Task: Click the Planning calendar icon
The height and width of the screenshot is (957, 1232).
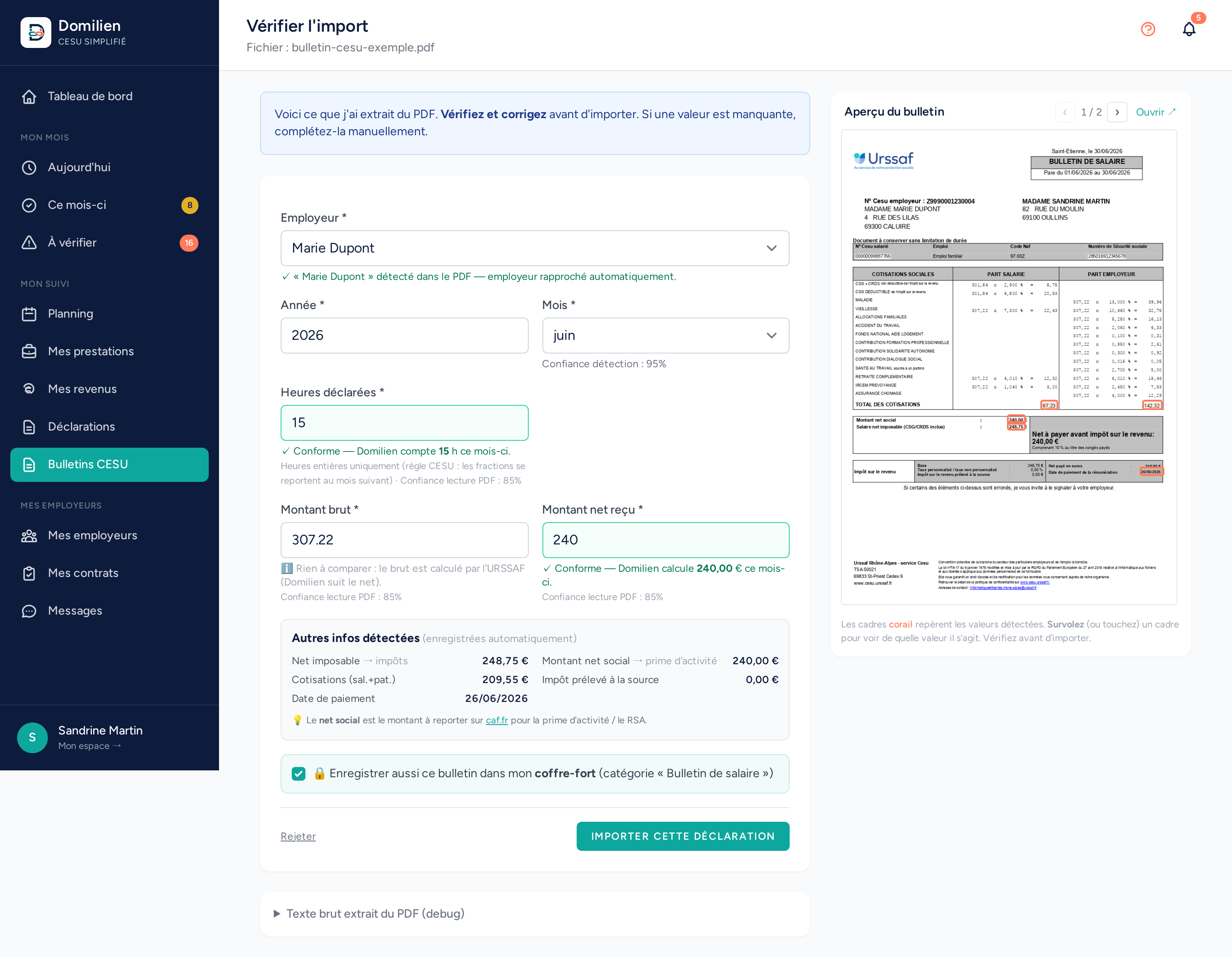Action: point(29,314)
